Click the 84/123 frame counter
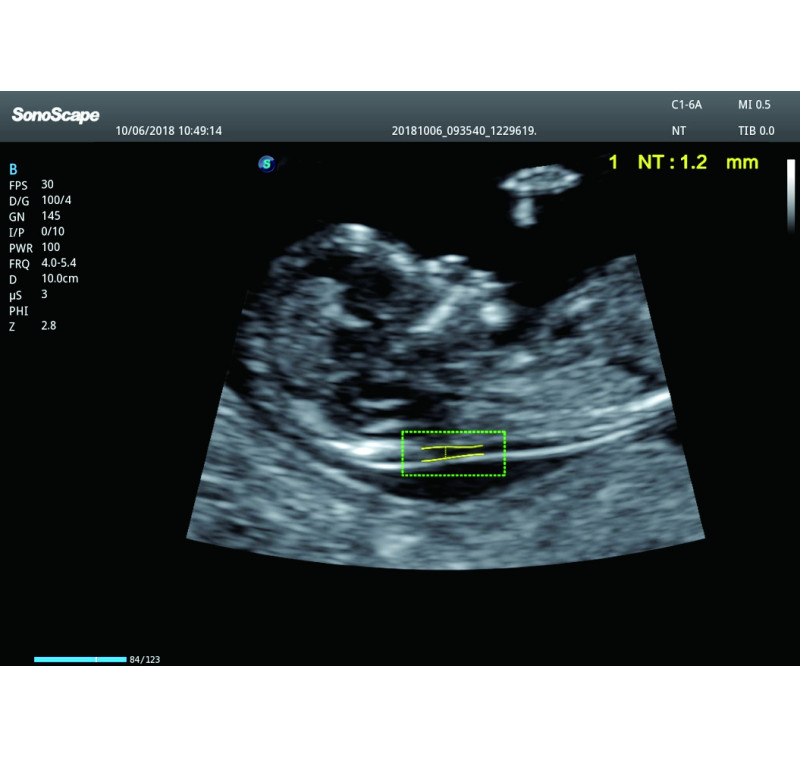Image resolution: width=800 pixels, height=758 pixels. (x=145, y=660)
